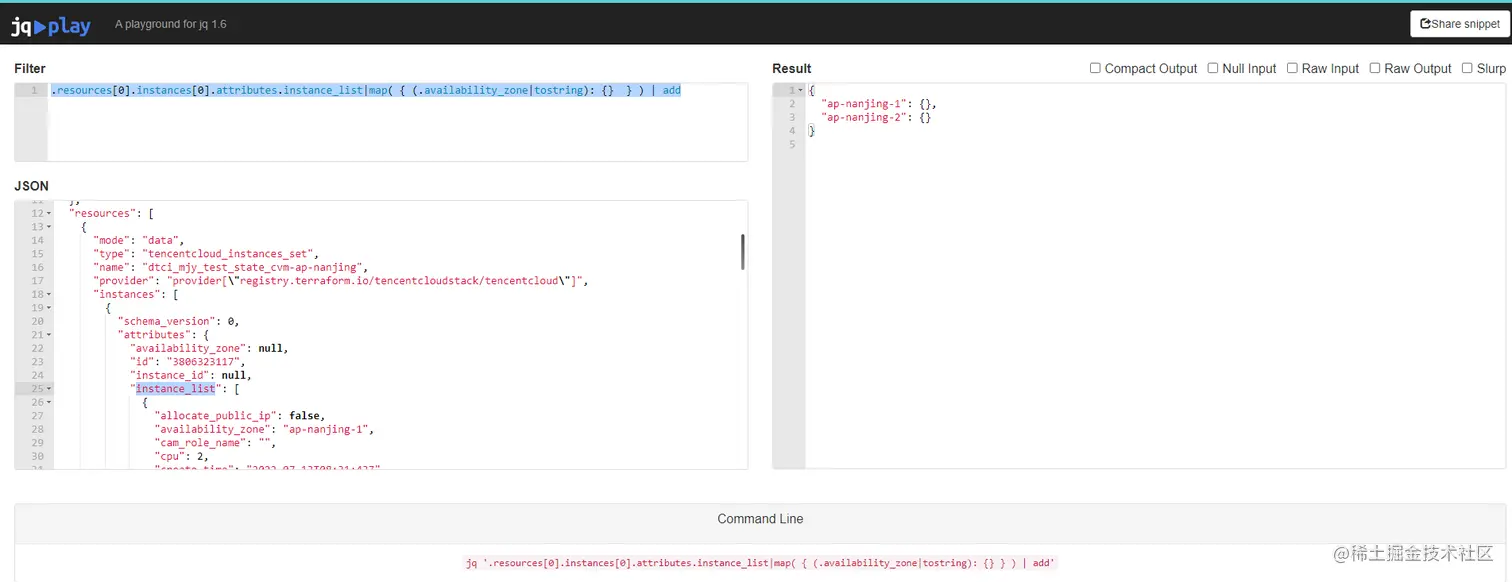Collapse the "attributes" object at line 21
The image size is (1512, 582).
(x=49, y=335)
